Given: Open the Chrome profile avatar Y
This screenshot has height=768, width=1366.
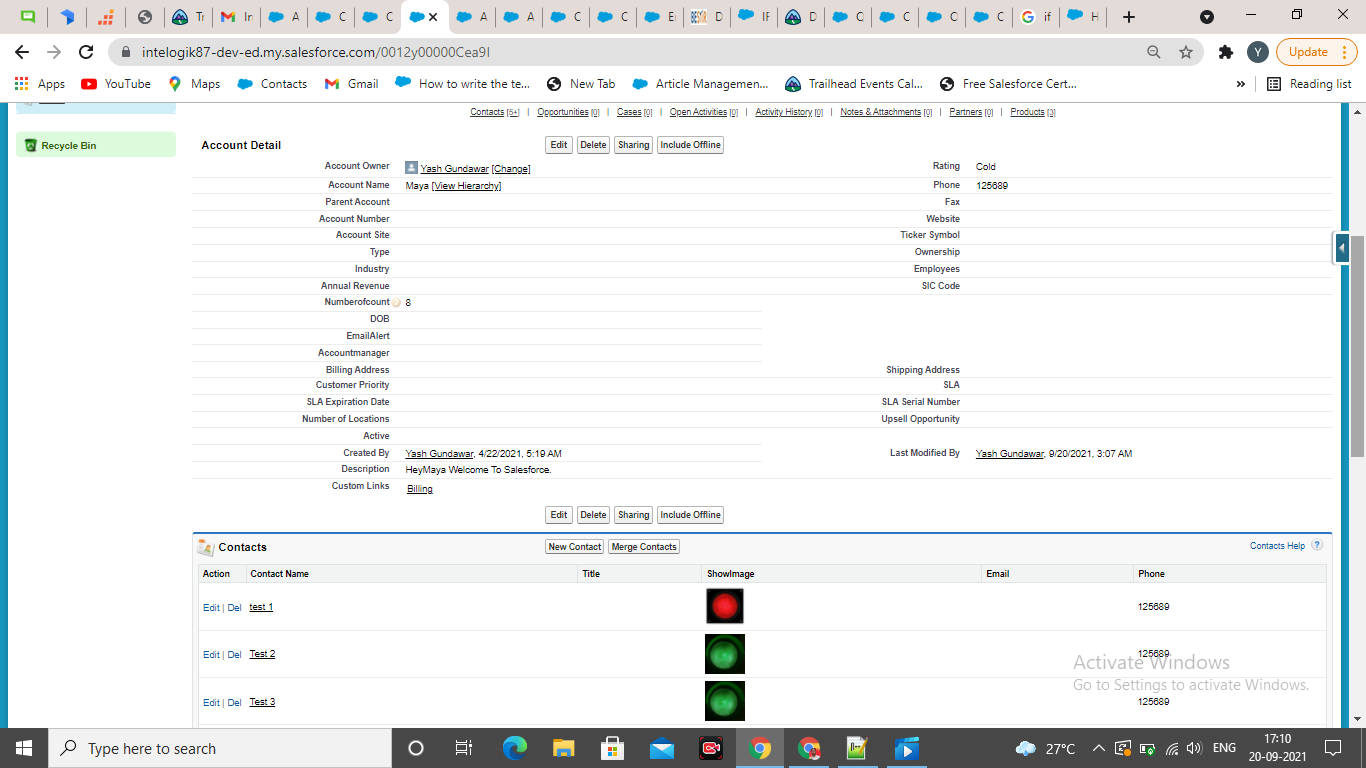Looking at the screenshot, I should pyautogui.click(x=1258, y=52).
